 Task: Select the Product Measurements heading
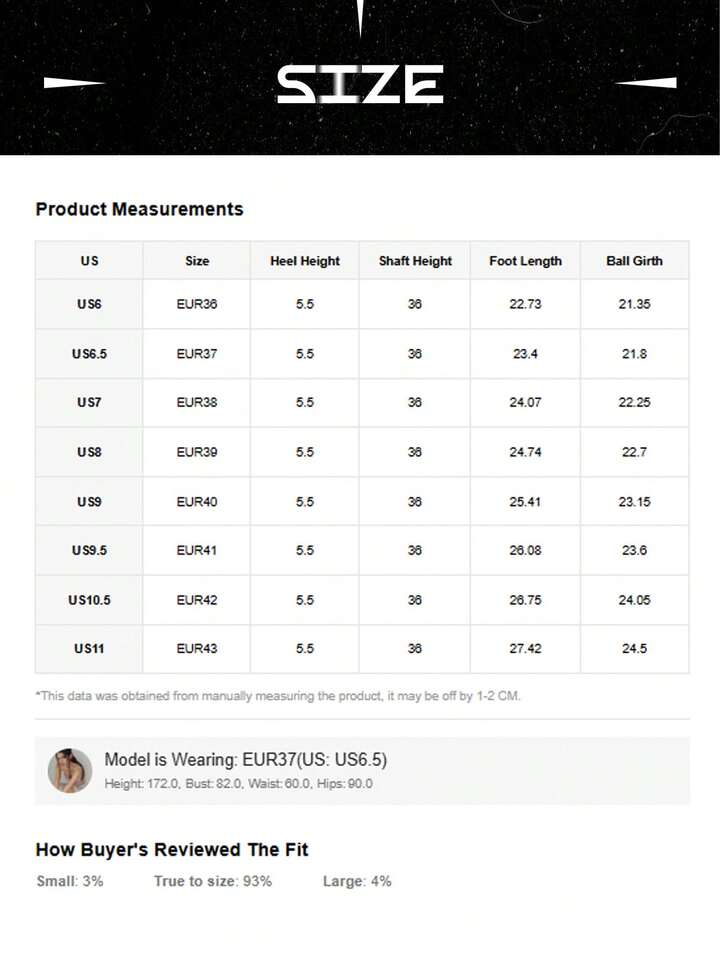click(x=139, y=209)
